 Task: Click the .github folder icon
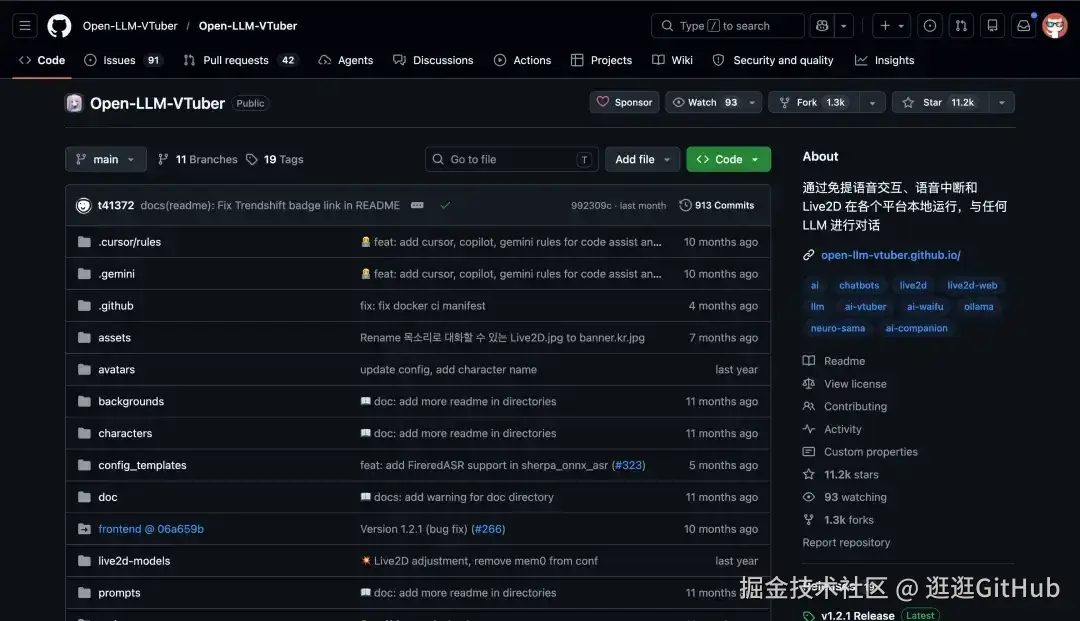tap(84, 306)
